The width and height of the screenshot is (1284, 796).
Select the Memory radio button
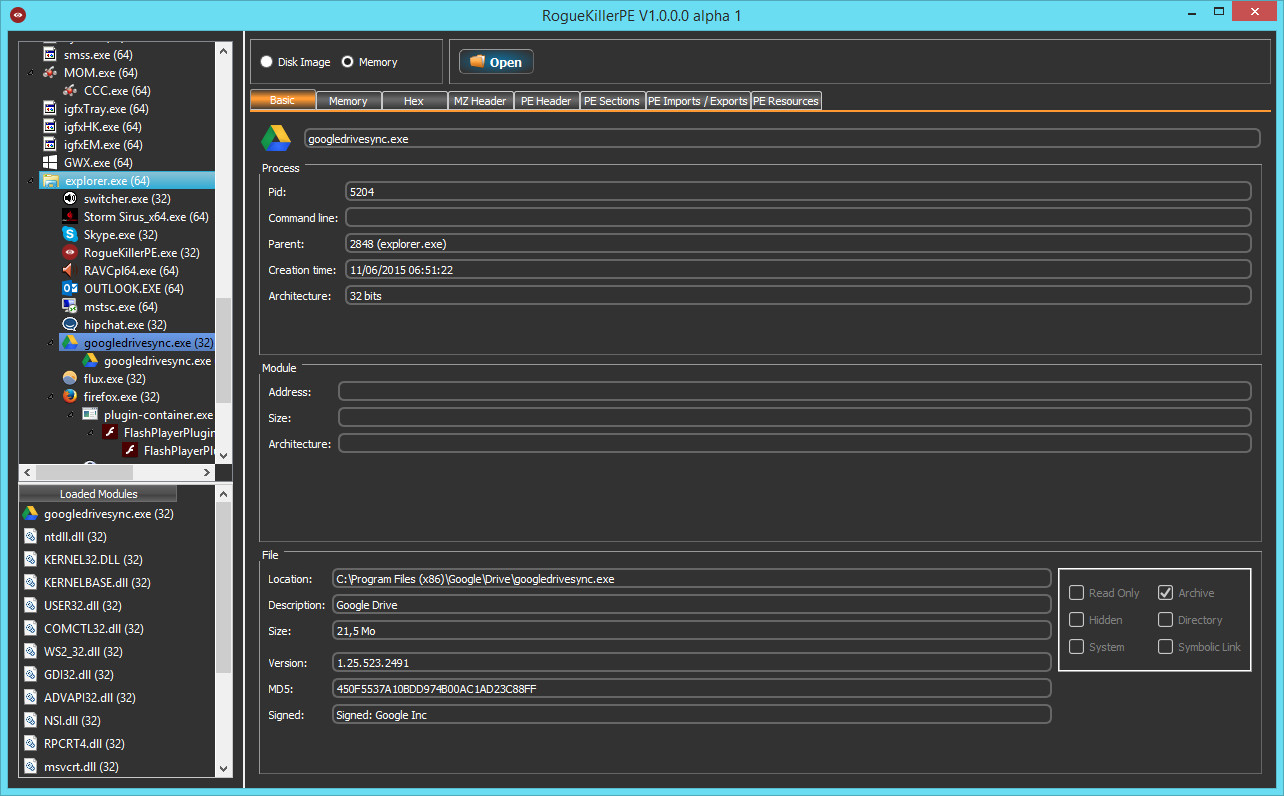click(348, 62)
